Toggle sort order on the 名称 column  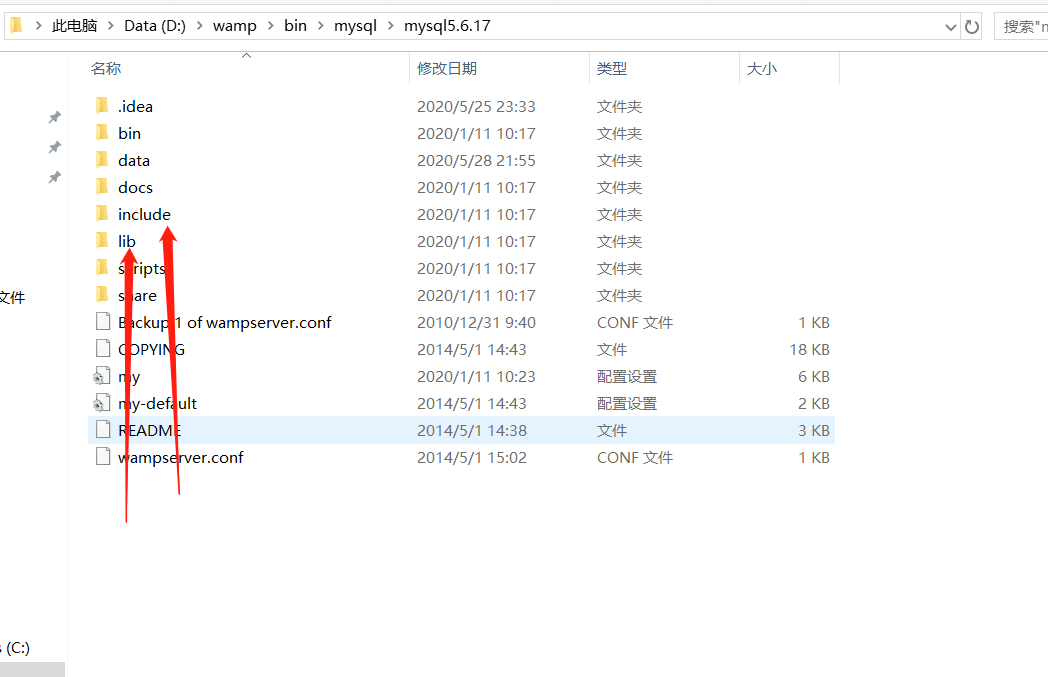[x=106, y=69]
